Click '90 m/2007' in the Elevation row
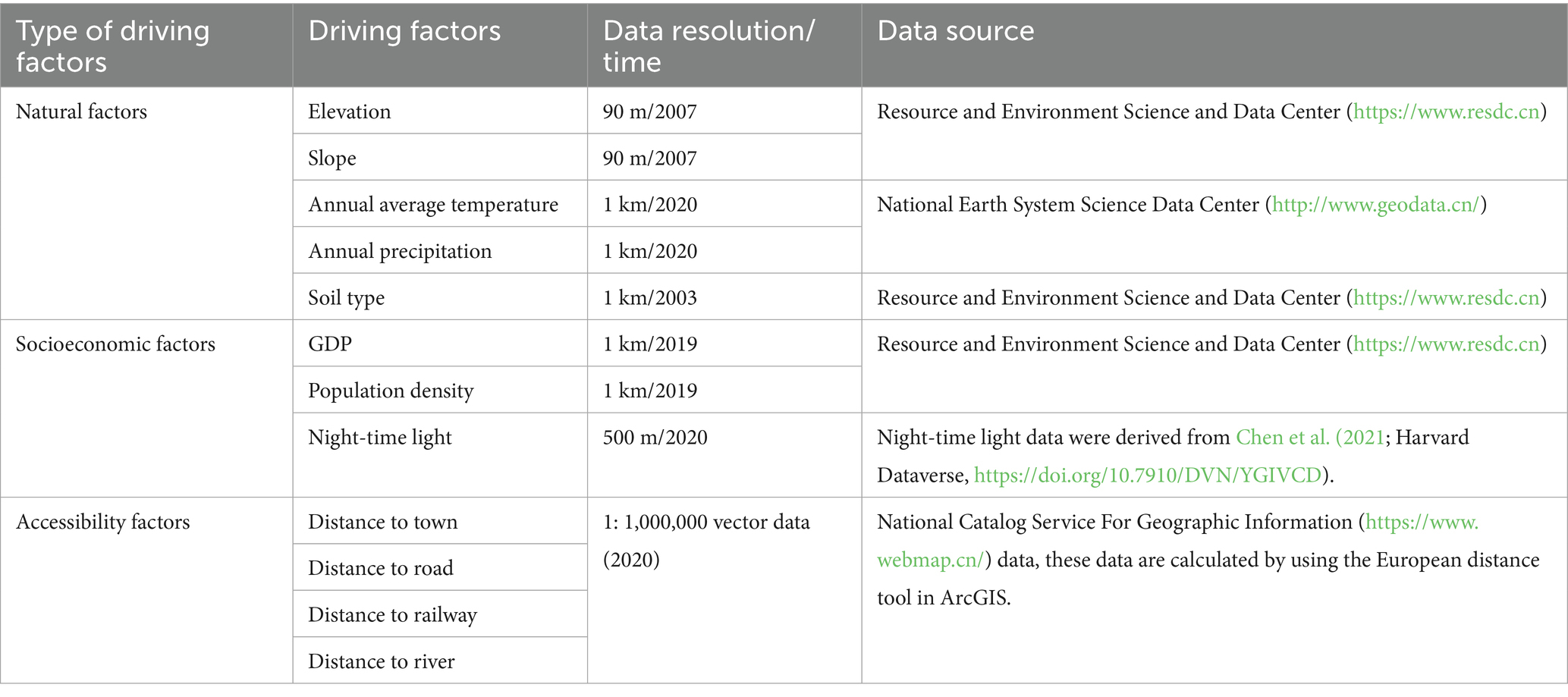Viewport: 1568px width, 697px height. pyautogui.click(x=649, y=112)
